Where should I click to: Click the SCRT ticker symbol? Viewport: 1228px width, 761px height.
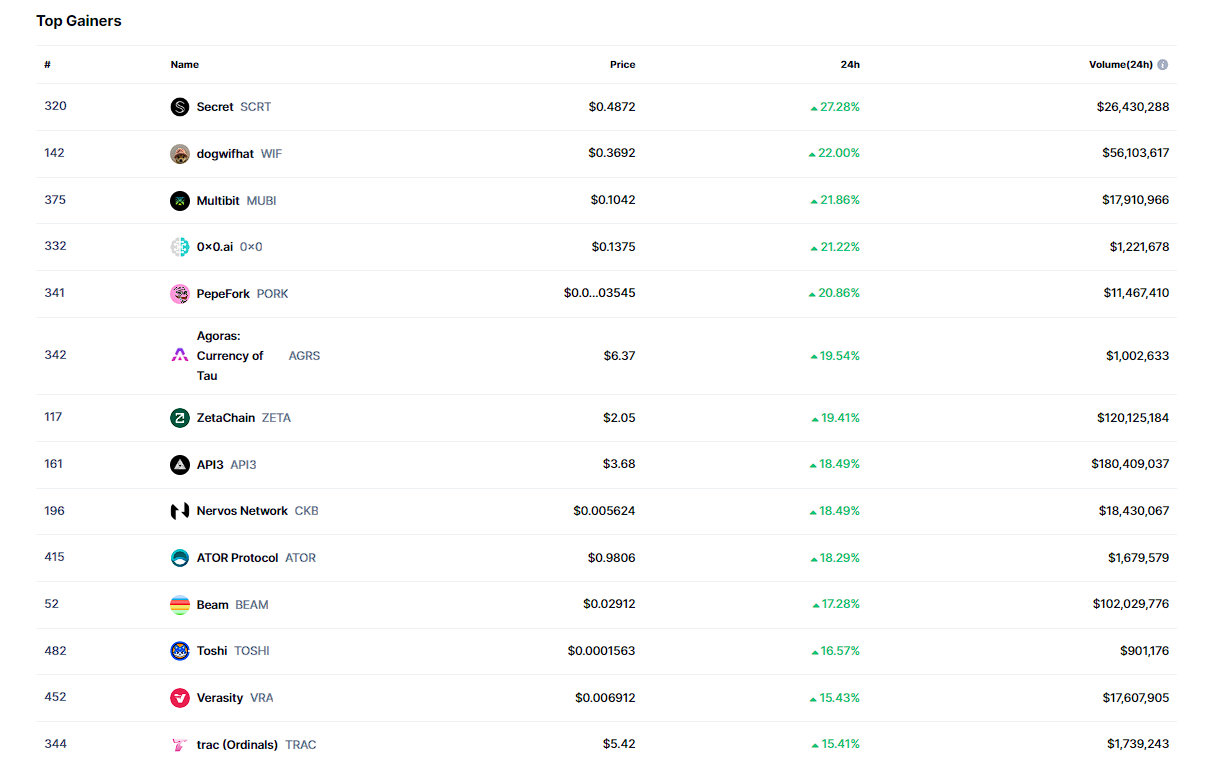coord(256,107)
